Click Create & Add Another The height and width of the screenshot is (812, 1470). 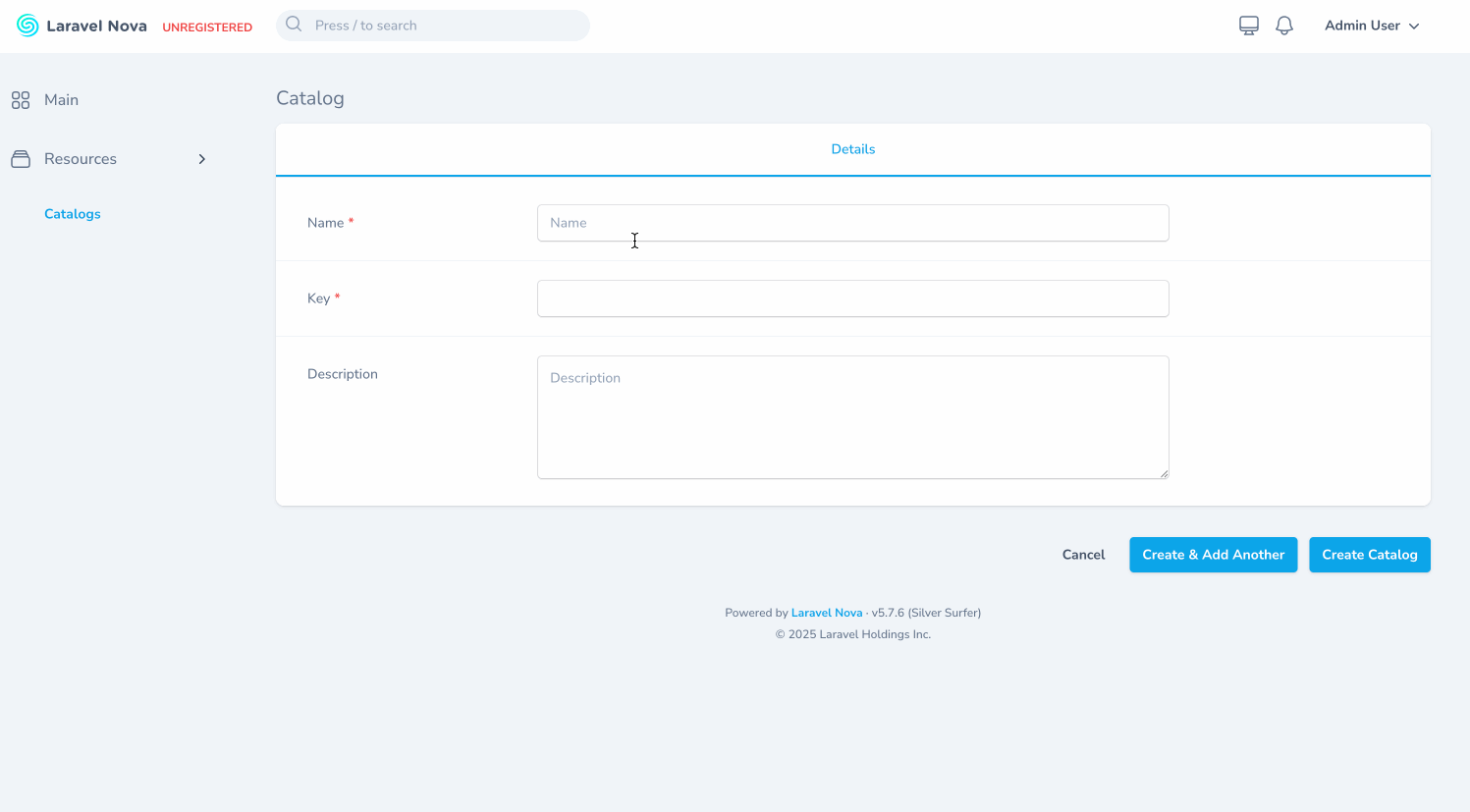(1213, 554)
